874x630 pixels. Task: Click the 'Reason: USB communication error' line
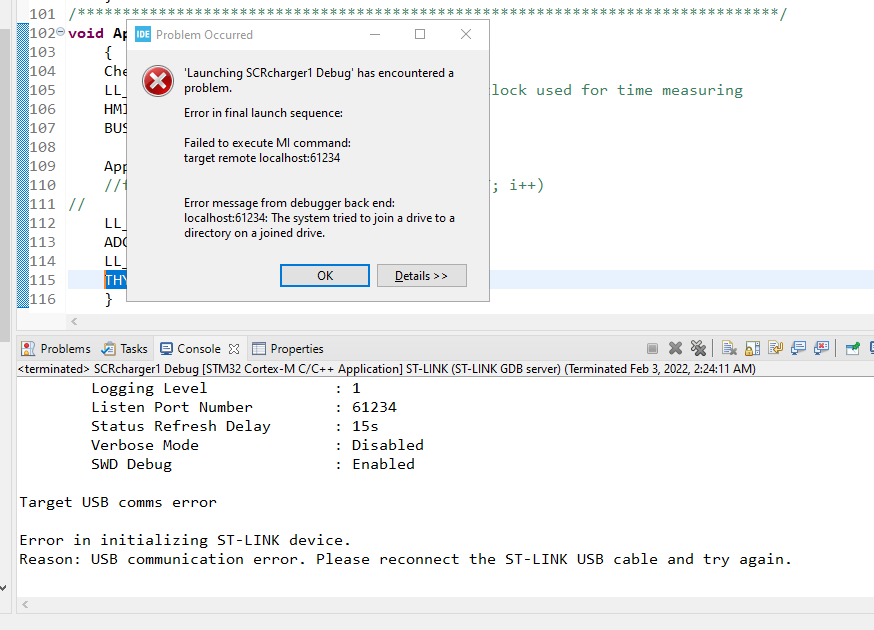(x=405, y=559)
